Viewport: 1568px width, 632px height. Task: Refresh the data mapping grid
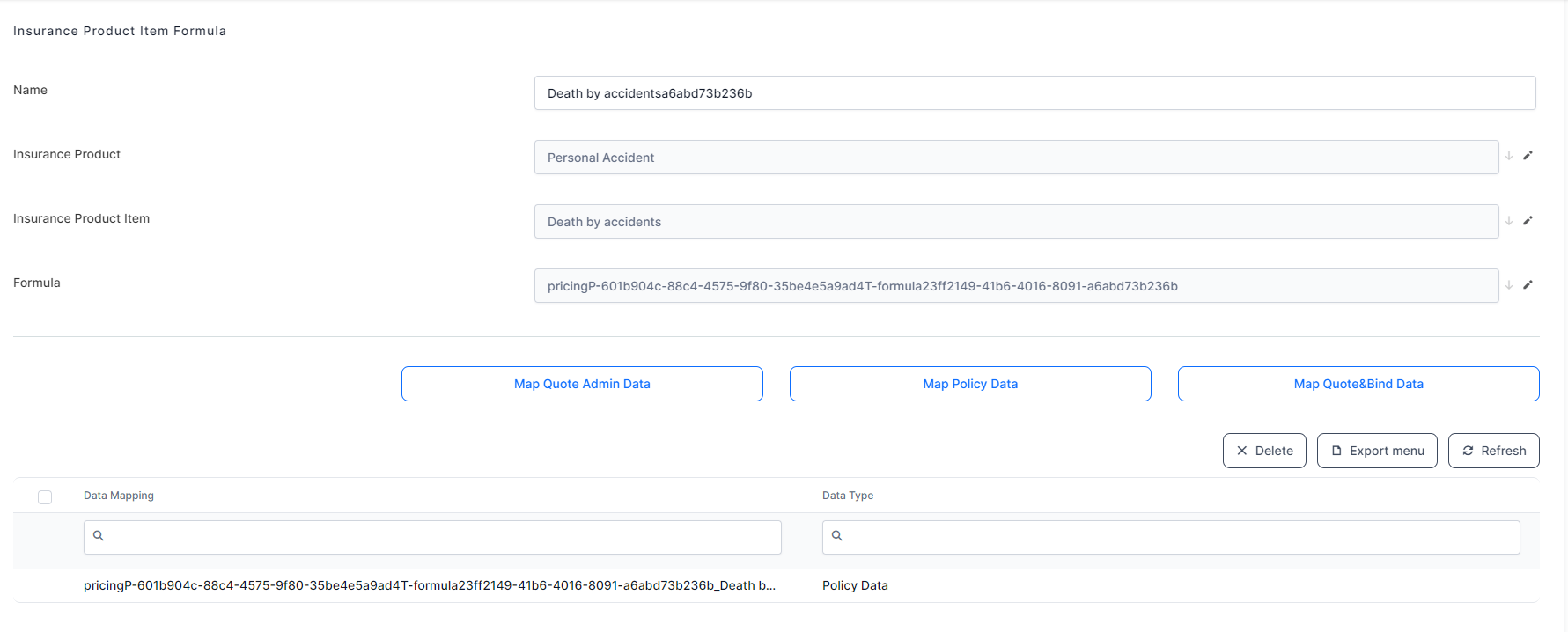(x=1493, y=451)
